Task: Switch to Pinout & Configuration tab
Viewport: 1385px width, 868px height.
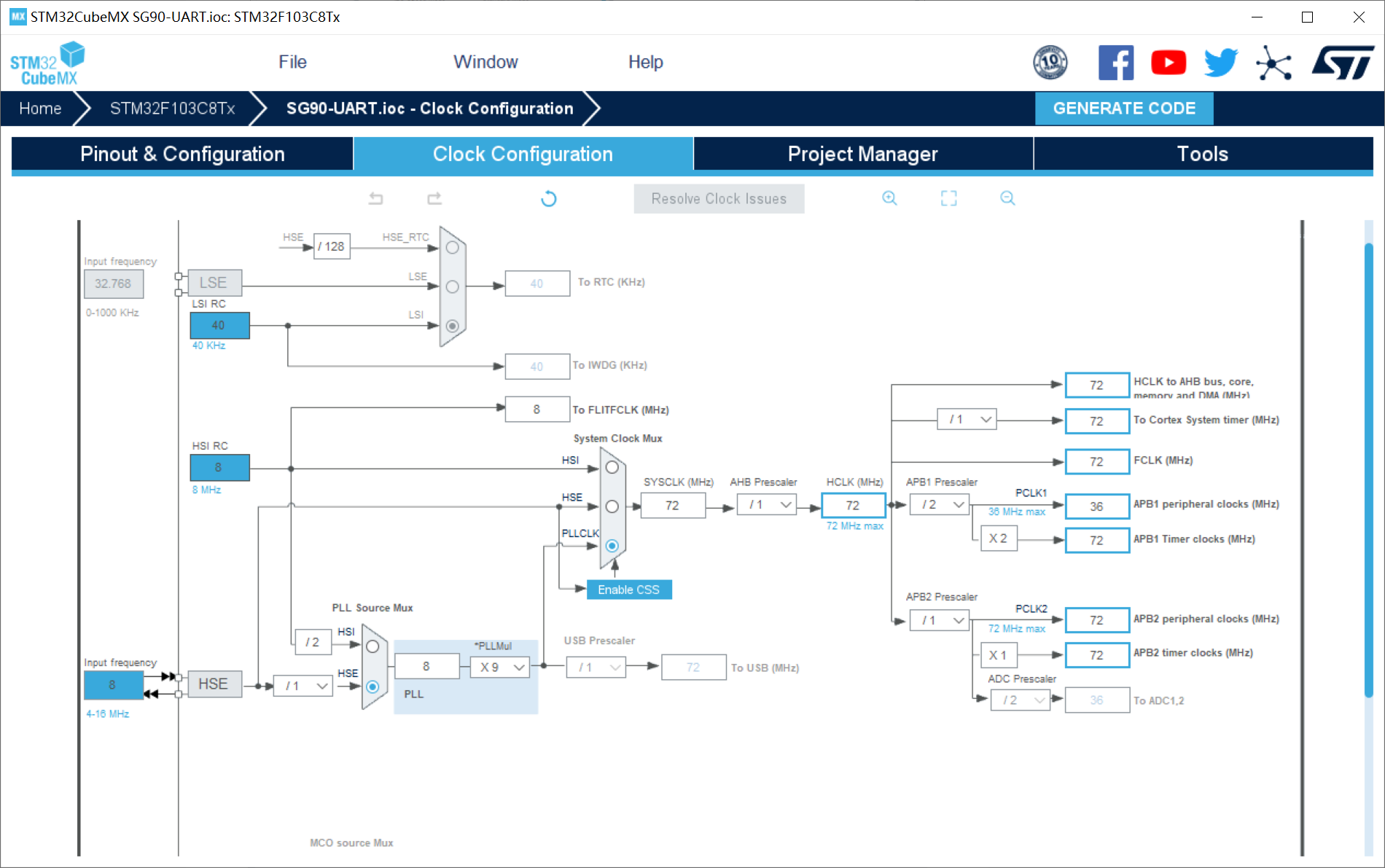Action: pos(182,154)
